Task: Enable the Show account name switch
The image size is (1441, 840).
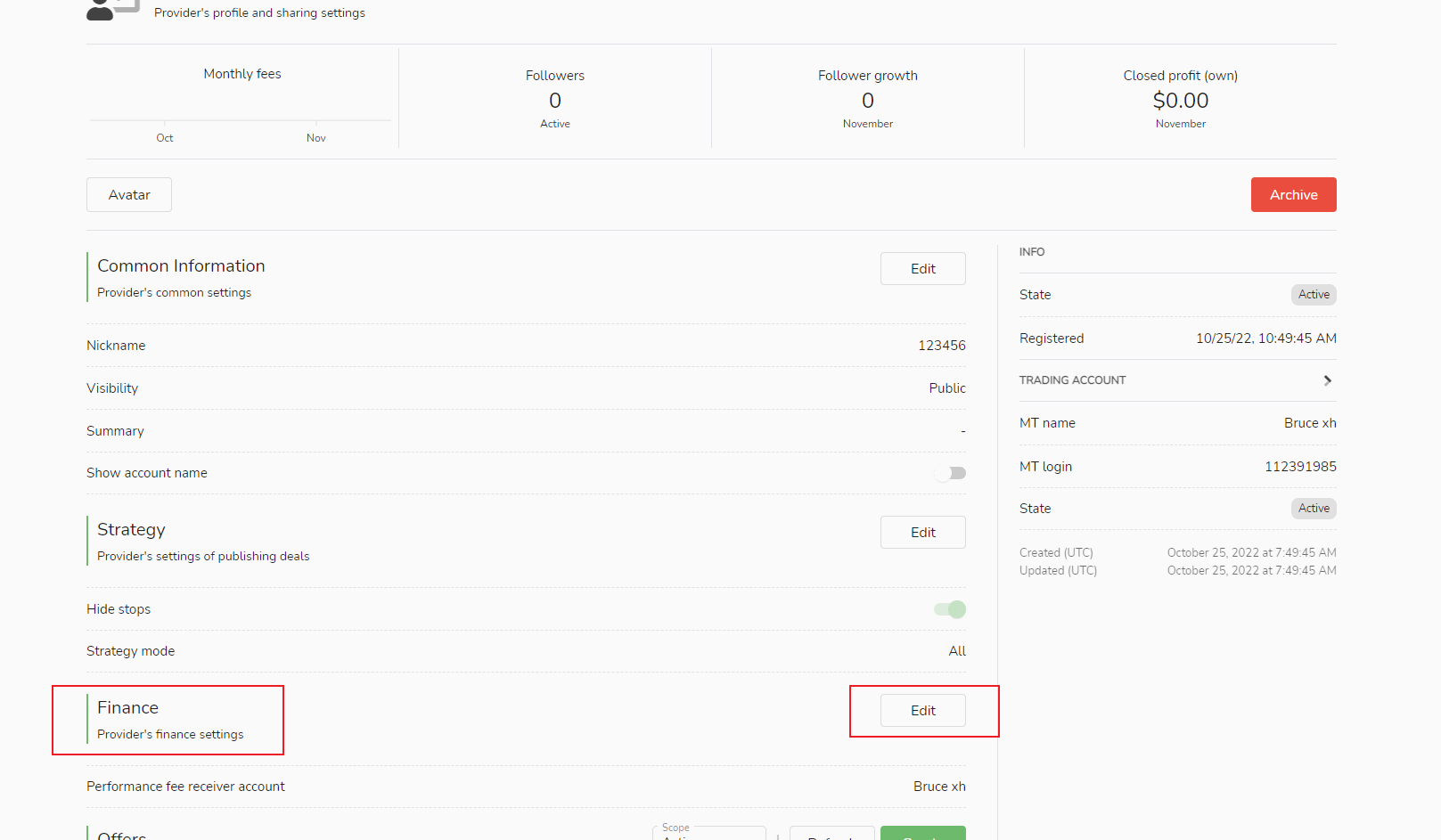Action: pyautogui.click(x=950, y=473)
